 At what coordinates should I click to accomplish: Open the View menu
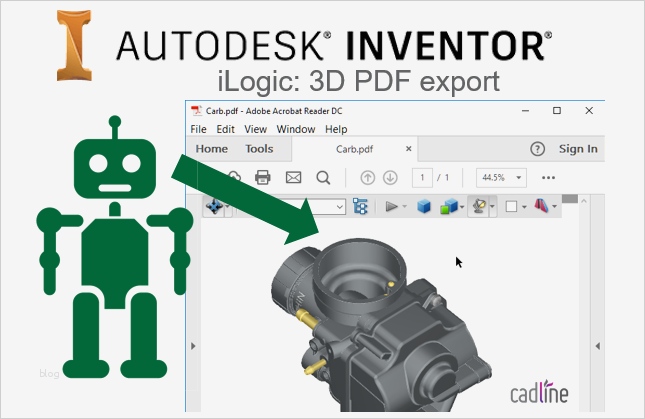pyautogui.click(x=255, y=129)
